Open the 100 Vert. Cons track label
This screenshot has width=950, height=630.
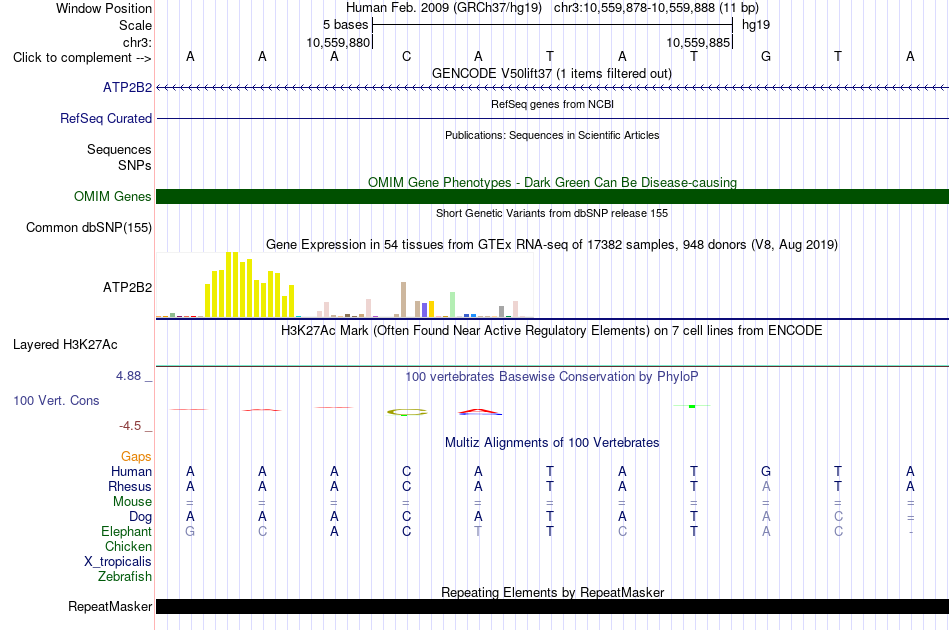coord(56,400)
